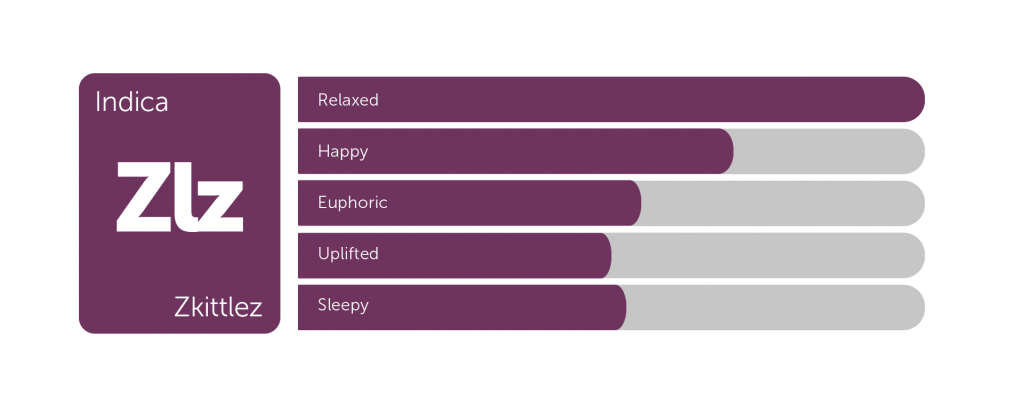The width and height of the screenshot is (1024, 407).
Task: Click the gray portion of Happy bar
Action: (x=829, y=152)
